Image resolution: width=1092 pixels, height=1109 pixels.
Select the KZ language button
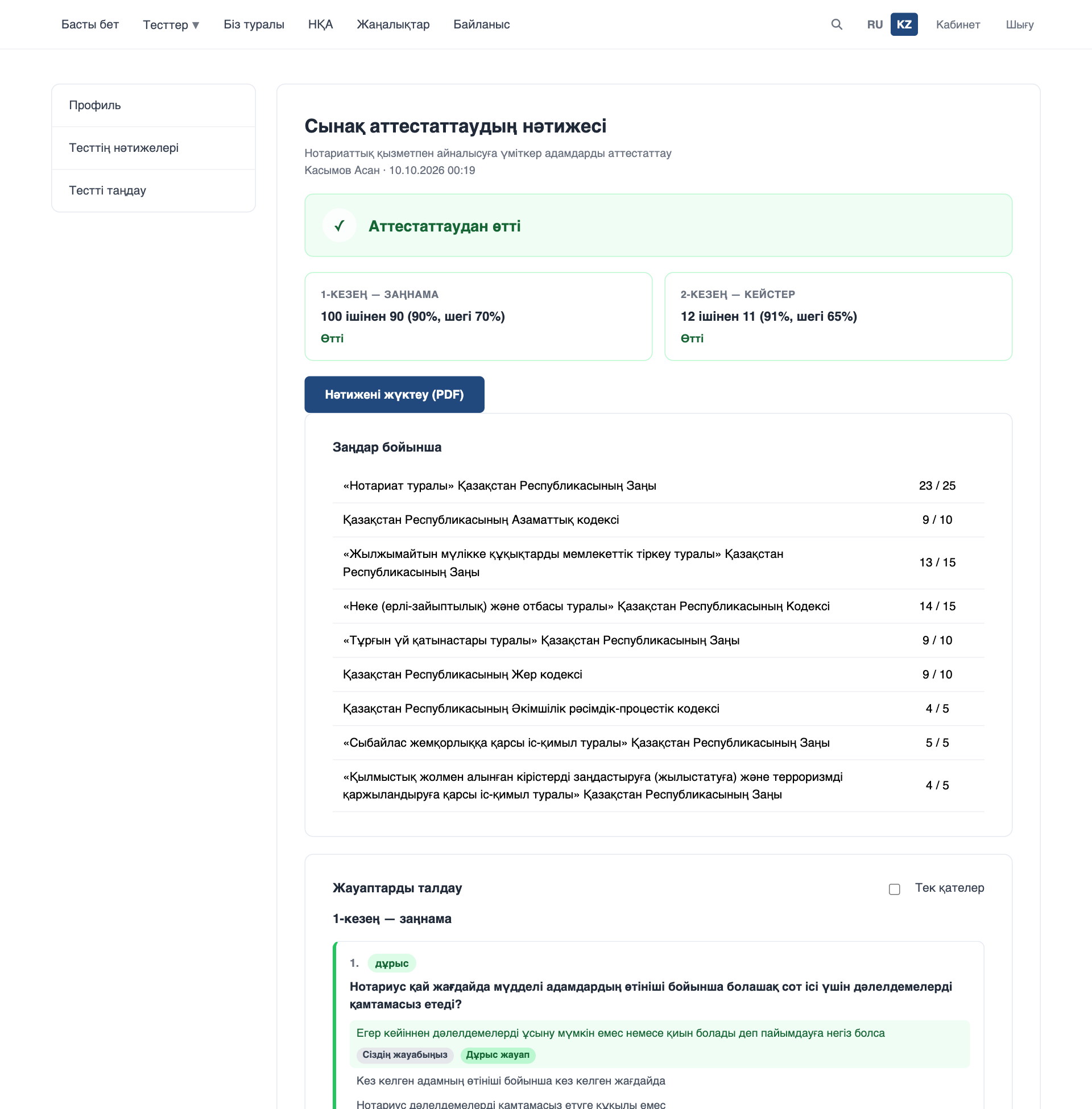[904, 24]
